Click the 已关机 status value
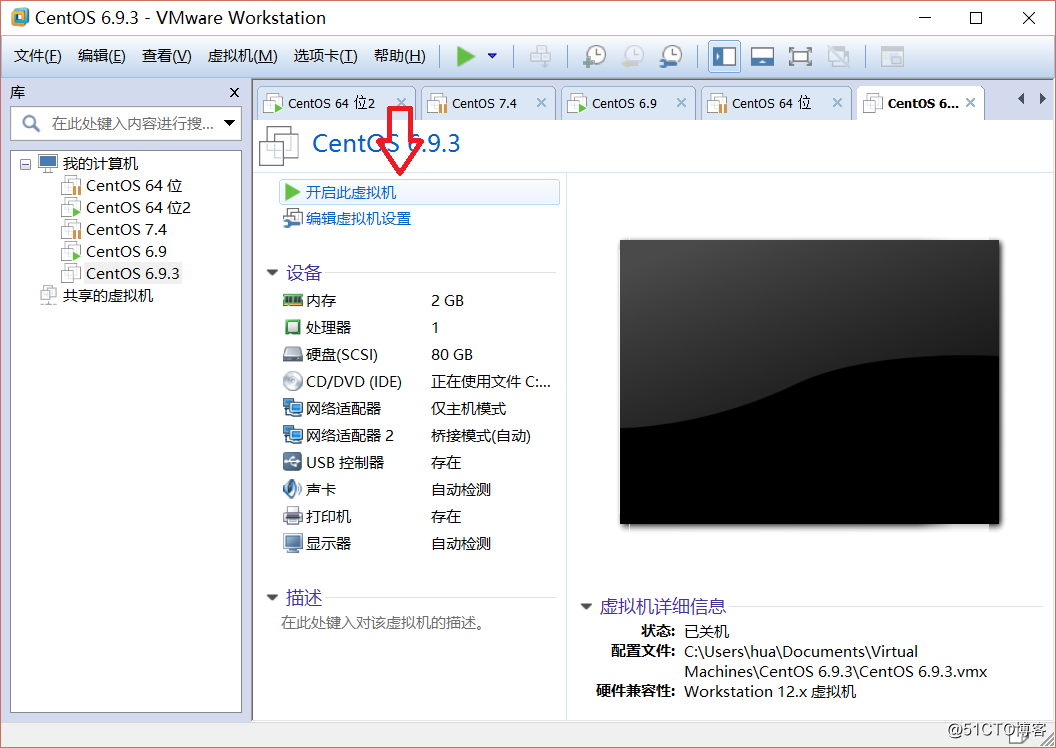 click(x=706, y=632)
